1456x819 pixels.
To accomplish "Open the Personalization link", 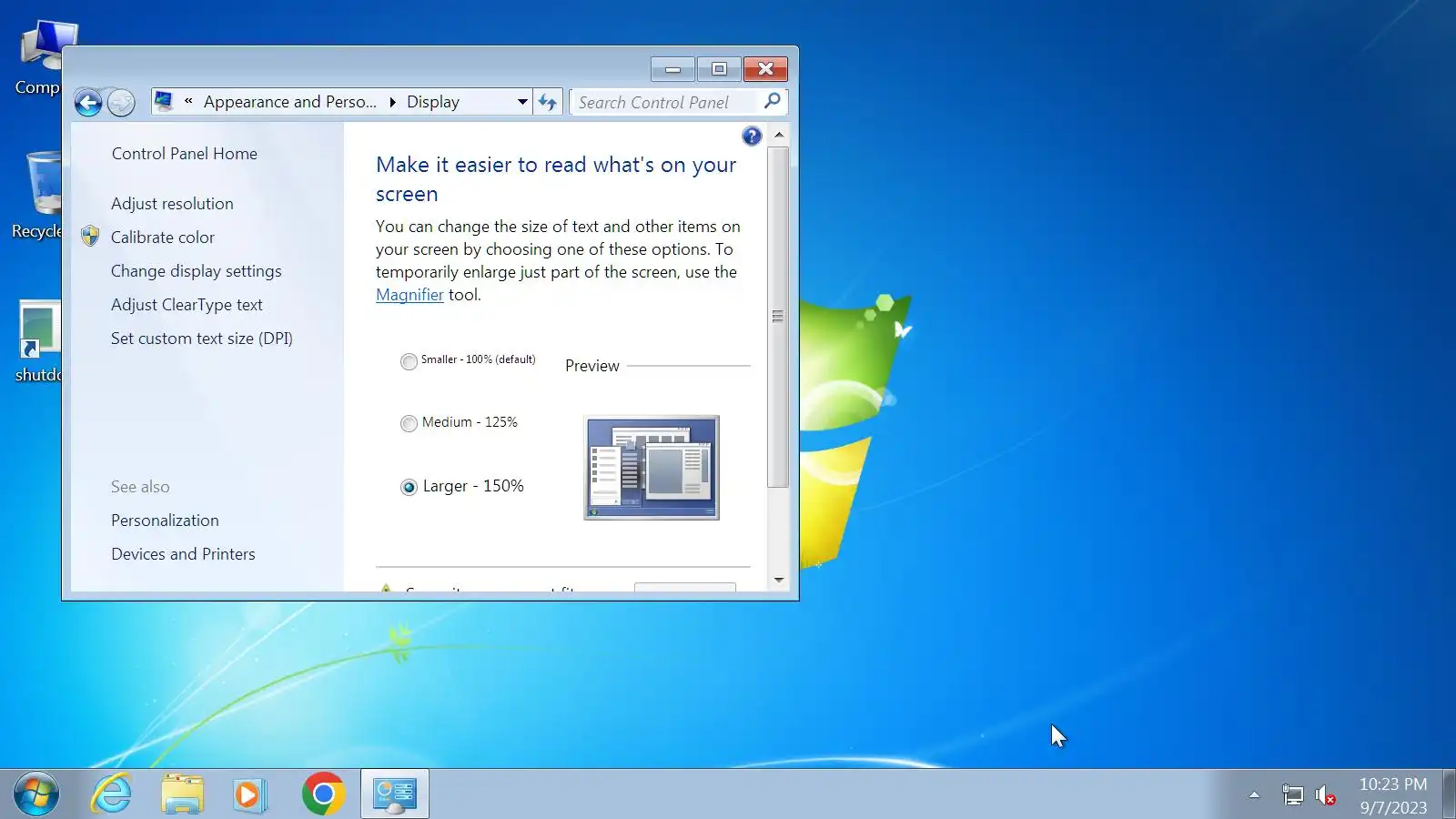I will (165, 521).
